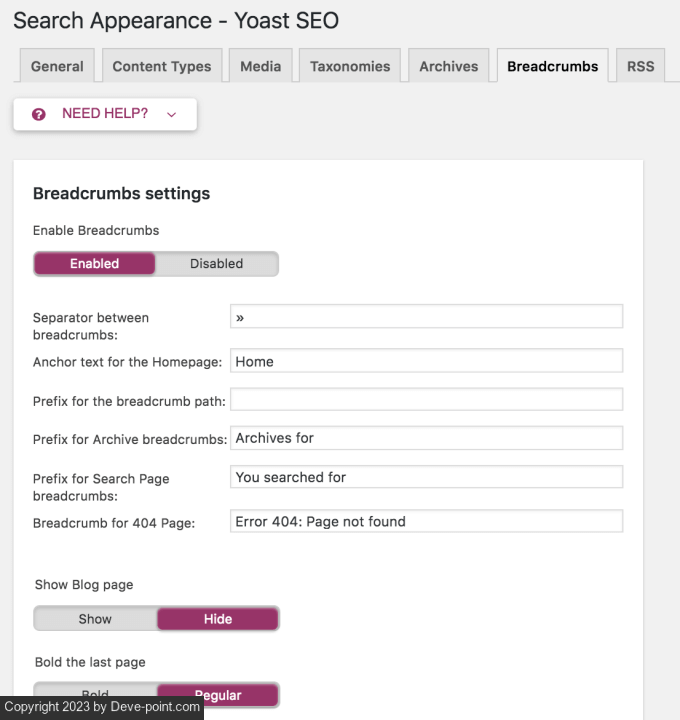The height and width of the screenshot is (720, 680).
Task: Open the RSS tab
Action: click(x=640, y=66)
